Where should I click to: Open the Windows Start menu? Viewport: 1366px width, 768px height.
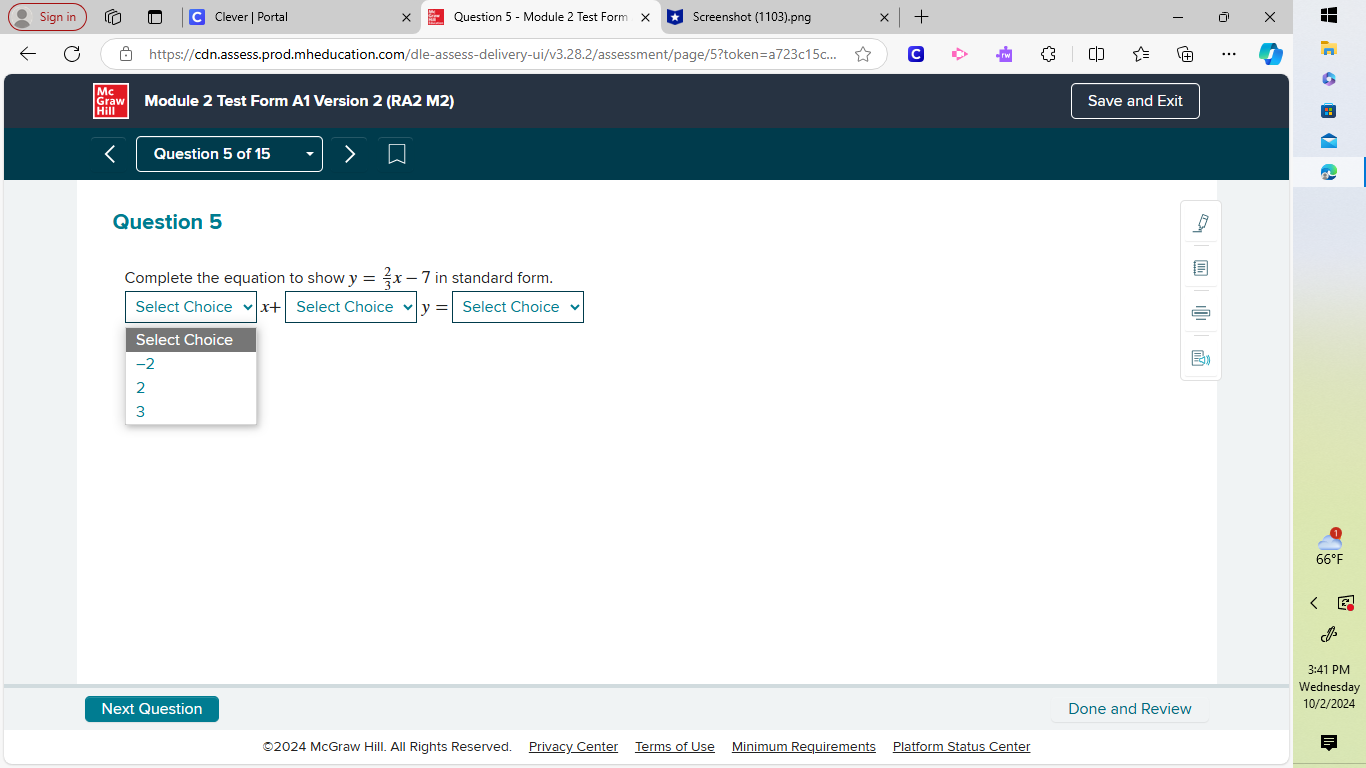[1329, 15]
